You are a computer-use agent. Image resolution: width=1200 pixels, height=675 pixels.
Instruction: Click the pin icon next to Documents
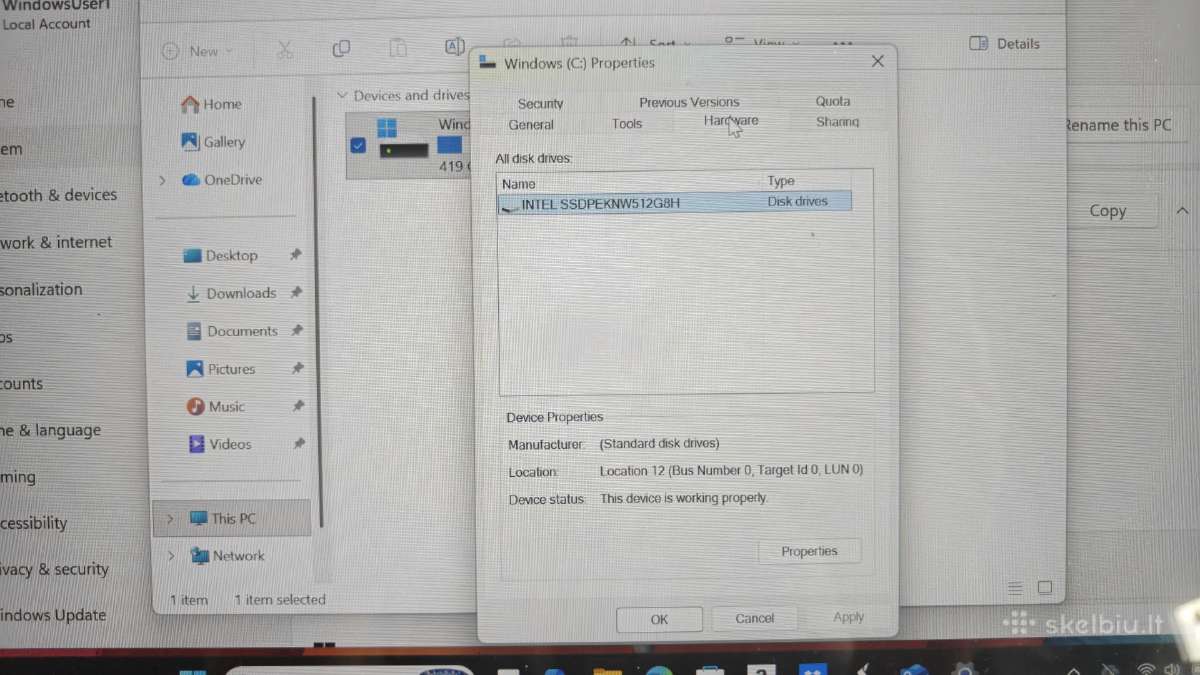(297, 330)
